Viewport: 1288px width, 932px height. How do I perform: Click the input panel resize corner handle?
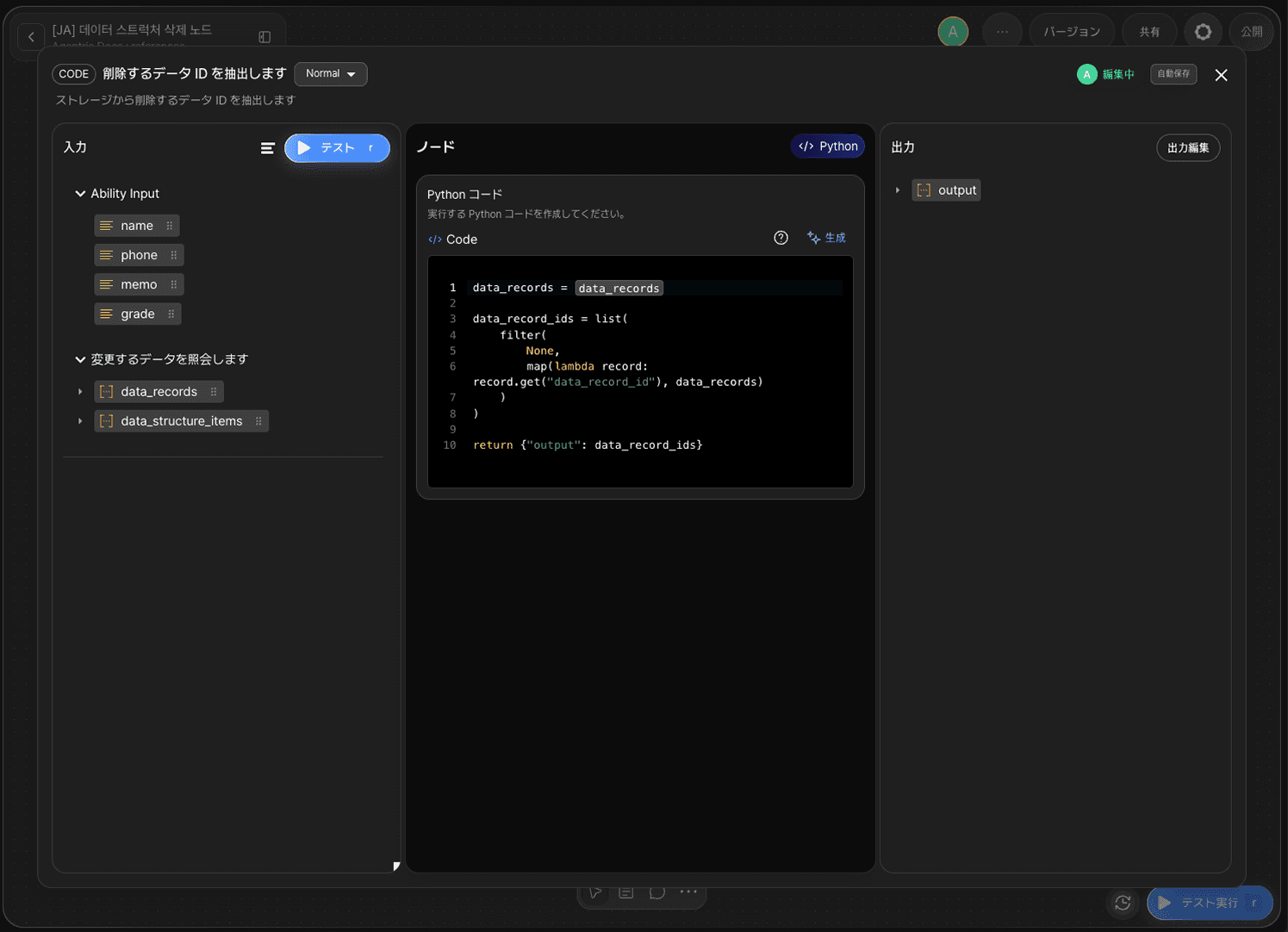(x=396, y=866)
